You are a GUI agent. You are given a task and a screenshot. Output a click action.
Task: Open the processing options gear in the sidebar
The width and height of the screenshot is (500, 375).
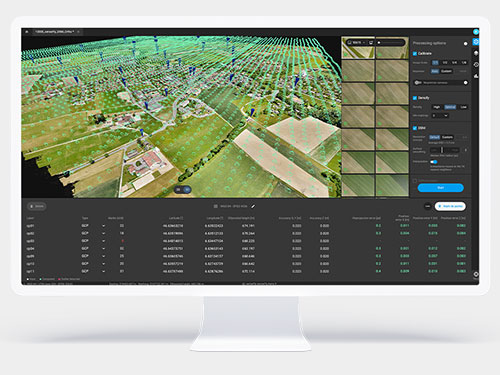(x=476, y=42)
